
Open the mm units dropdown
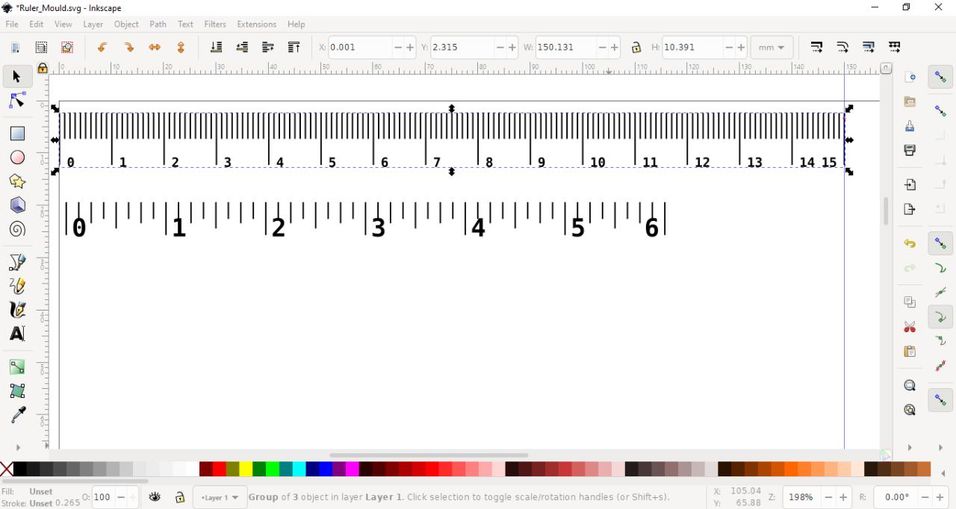771,47
